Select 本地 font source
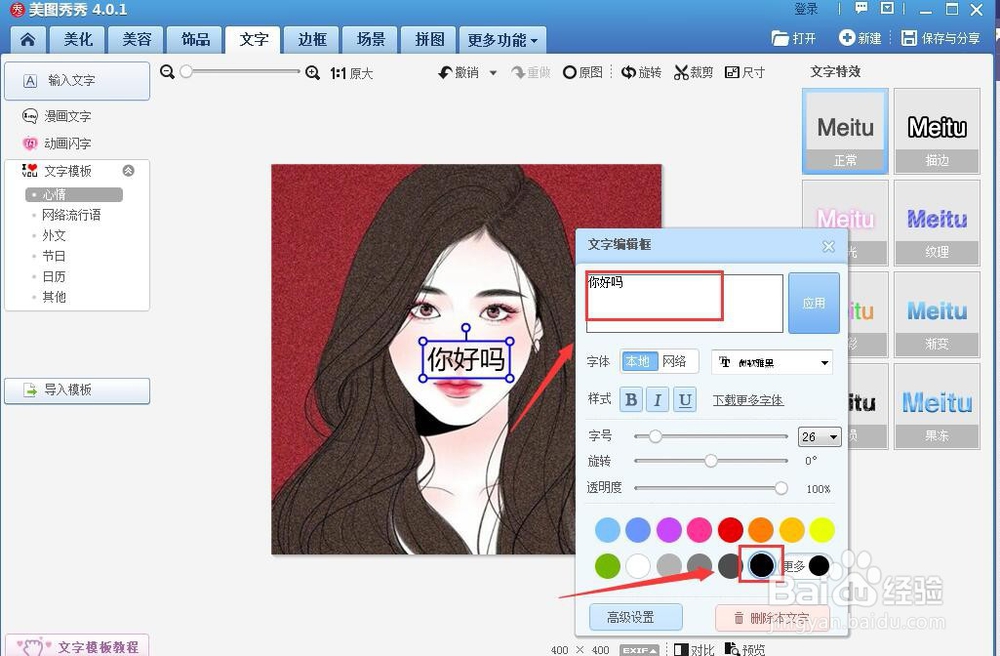 (638, 361)
